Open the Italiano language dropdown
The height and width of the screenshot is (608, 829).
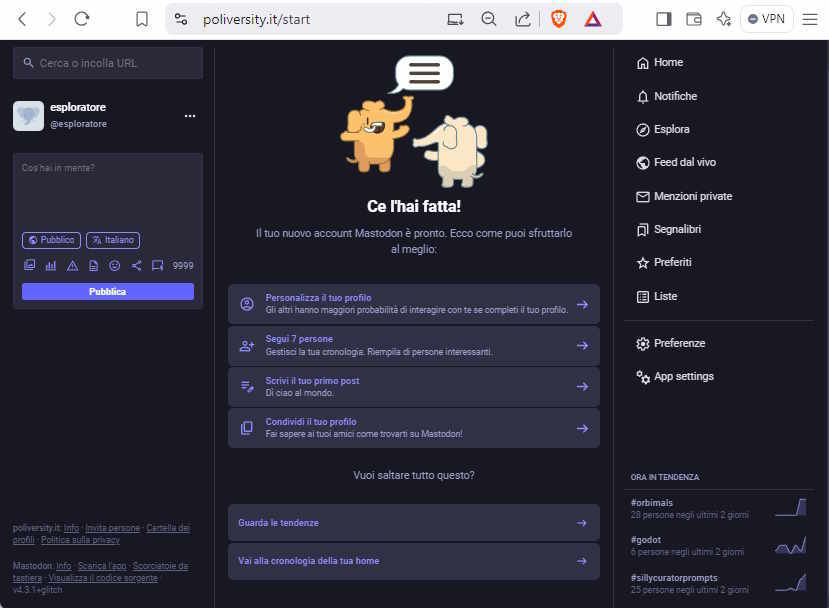pos(113,240)
